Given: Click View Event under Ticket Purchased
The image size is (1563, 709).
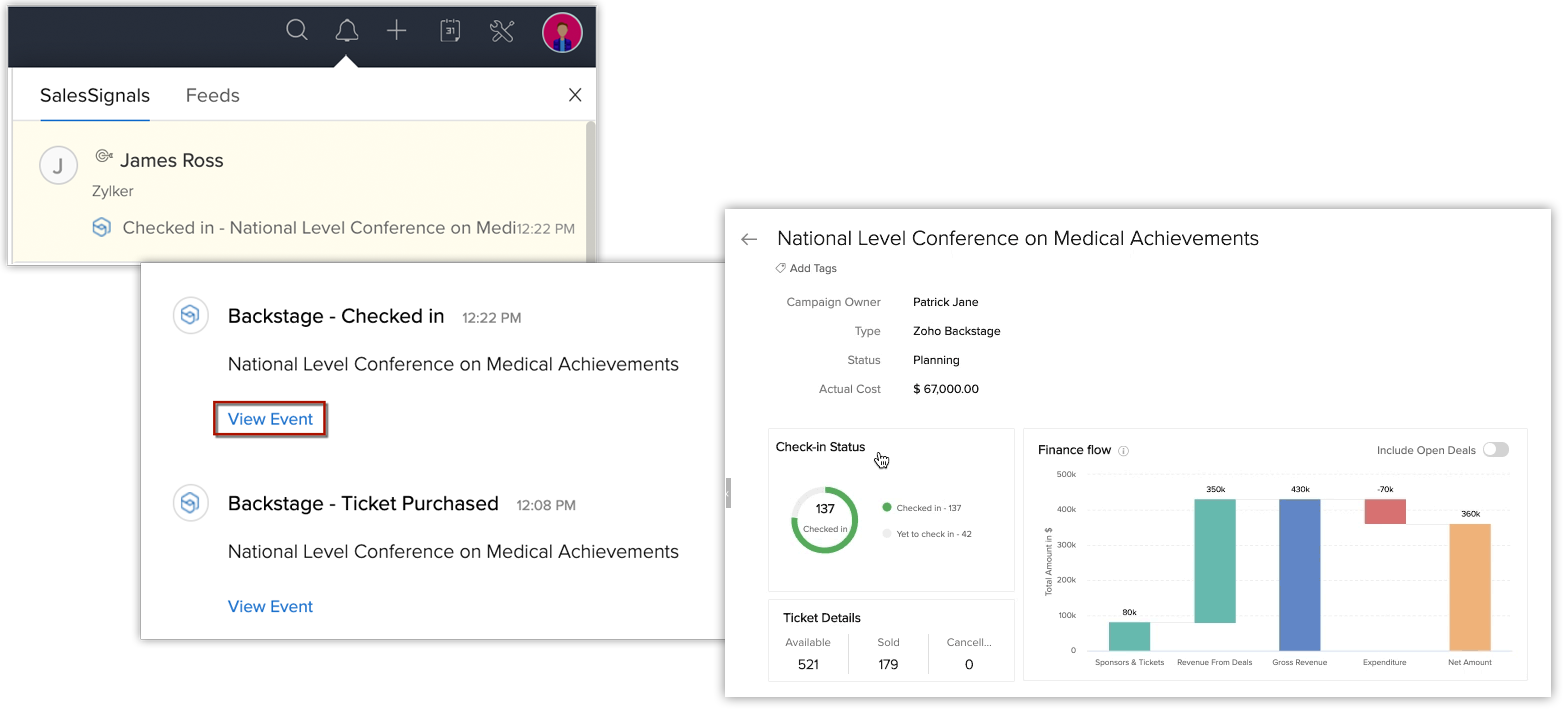Looking at the screenshot, I should (270, 606).
